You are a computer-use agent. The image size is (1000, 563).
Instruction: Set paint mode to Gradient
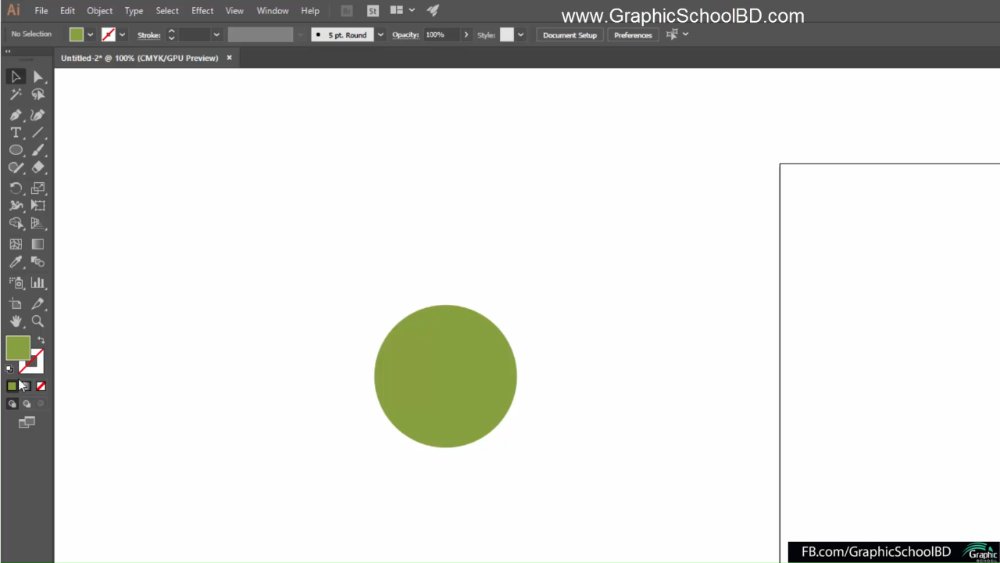pos(26,386)
